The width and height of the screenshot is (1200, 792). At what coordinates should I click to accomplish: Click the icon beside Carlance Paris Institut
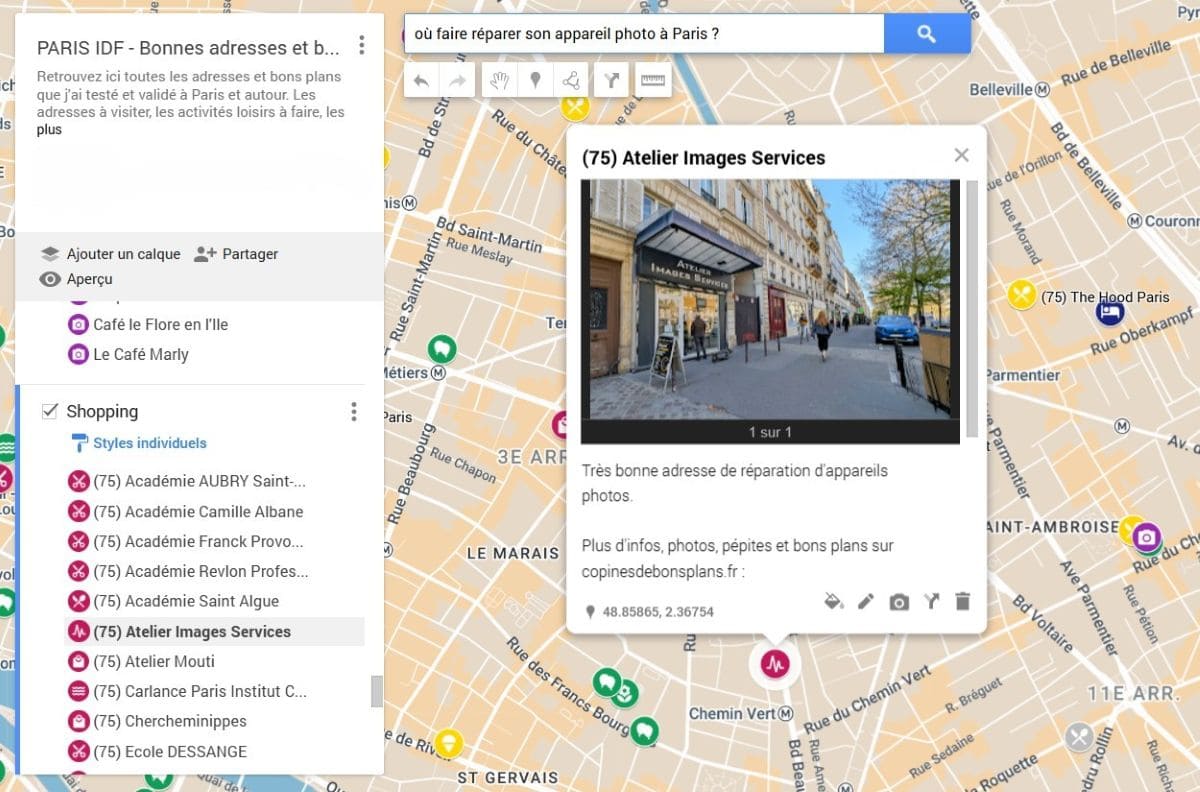click(78, 692)
